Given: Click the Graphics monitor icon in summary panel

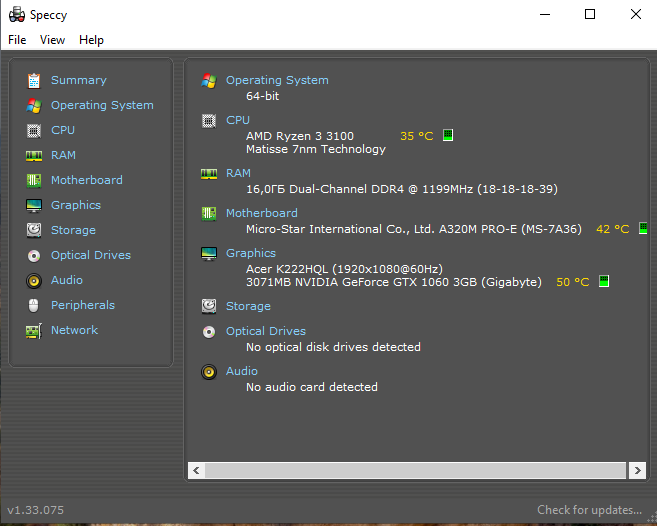Looking at the screenshot, I should pos(209,254).
